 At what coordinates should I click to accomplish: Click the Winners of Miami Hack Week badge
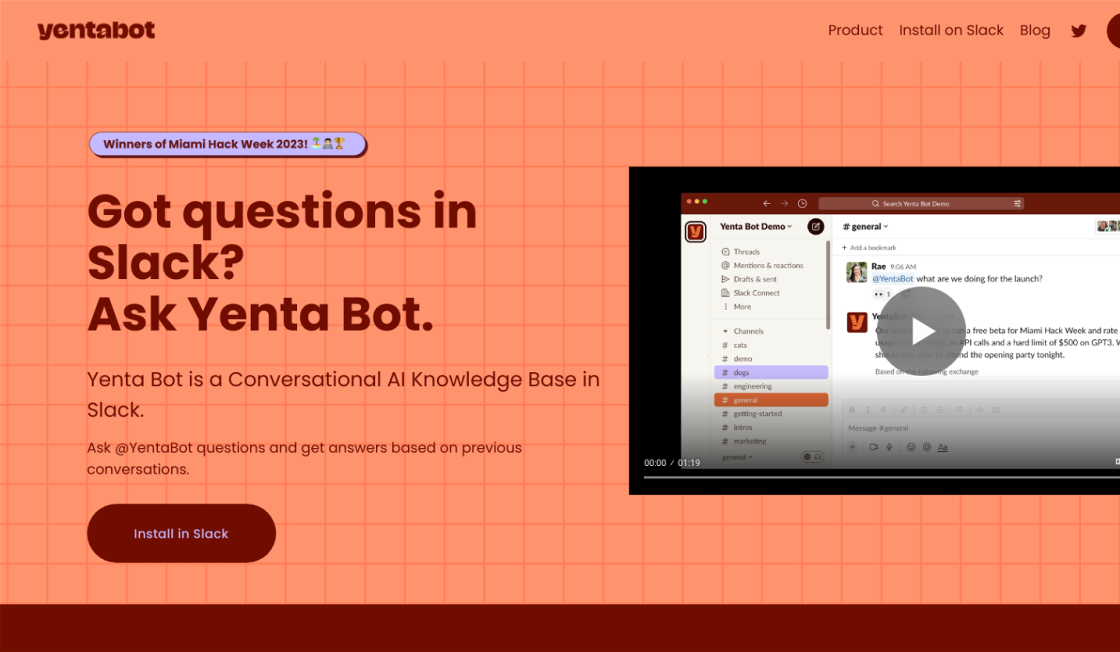pyautogui.click(x=227, y=144)
